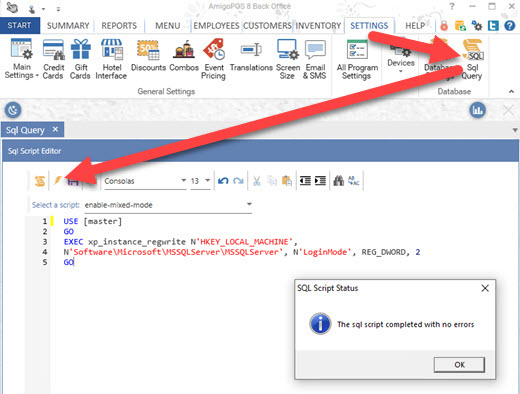The height and width of the screenshot is (394, 520).
Task: Switch to the HELP tab
Action: 415,26
